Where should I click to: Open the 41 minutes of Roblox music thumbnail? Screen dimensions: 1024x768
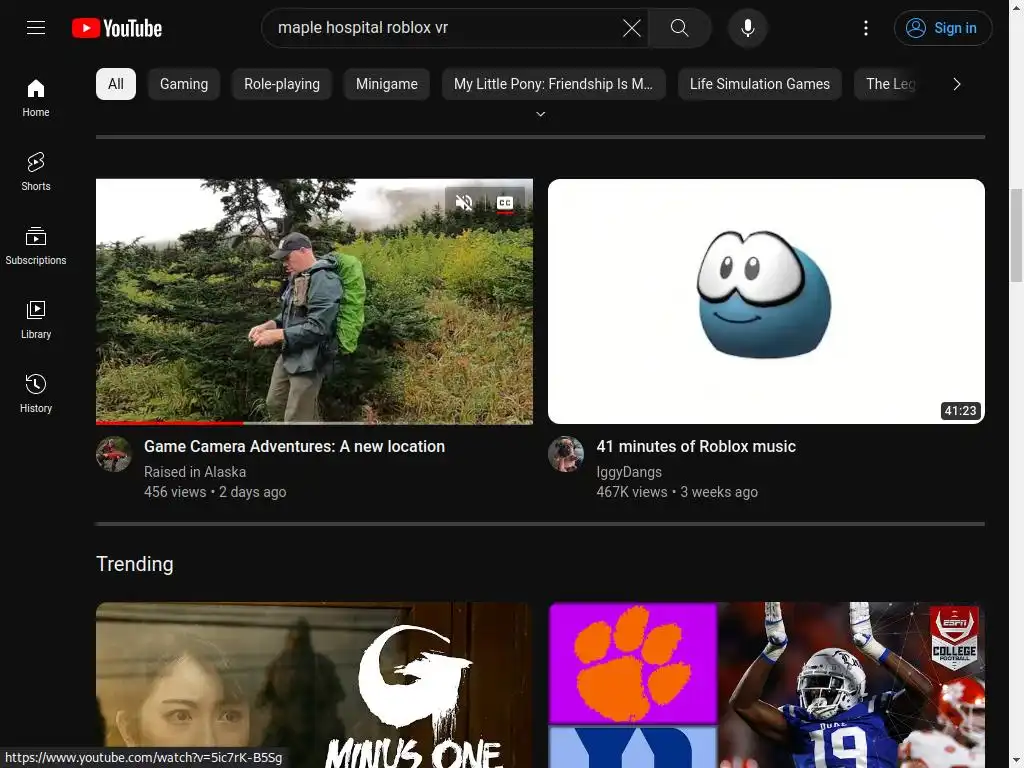pos(766,301)
